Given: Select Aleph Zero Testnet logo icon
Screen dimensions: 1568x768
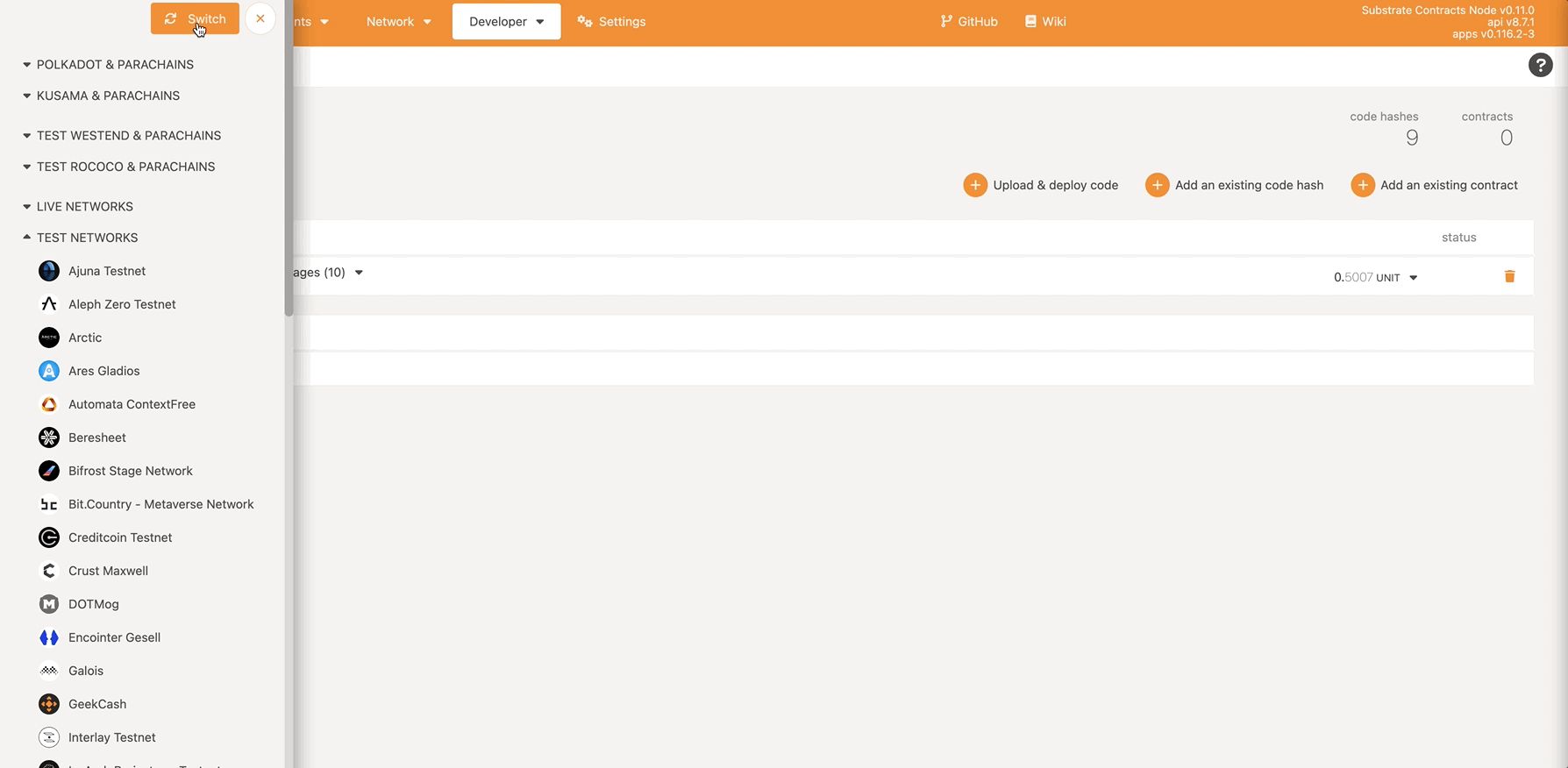Looking at the screenshot, I should 49,304.
